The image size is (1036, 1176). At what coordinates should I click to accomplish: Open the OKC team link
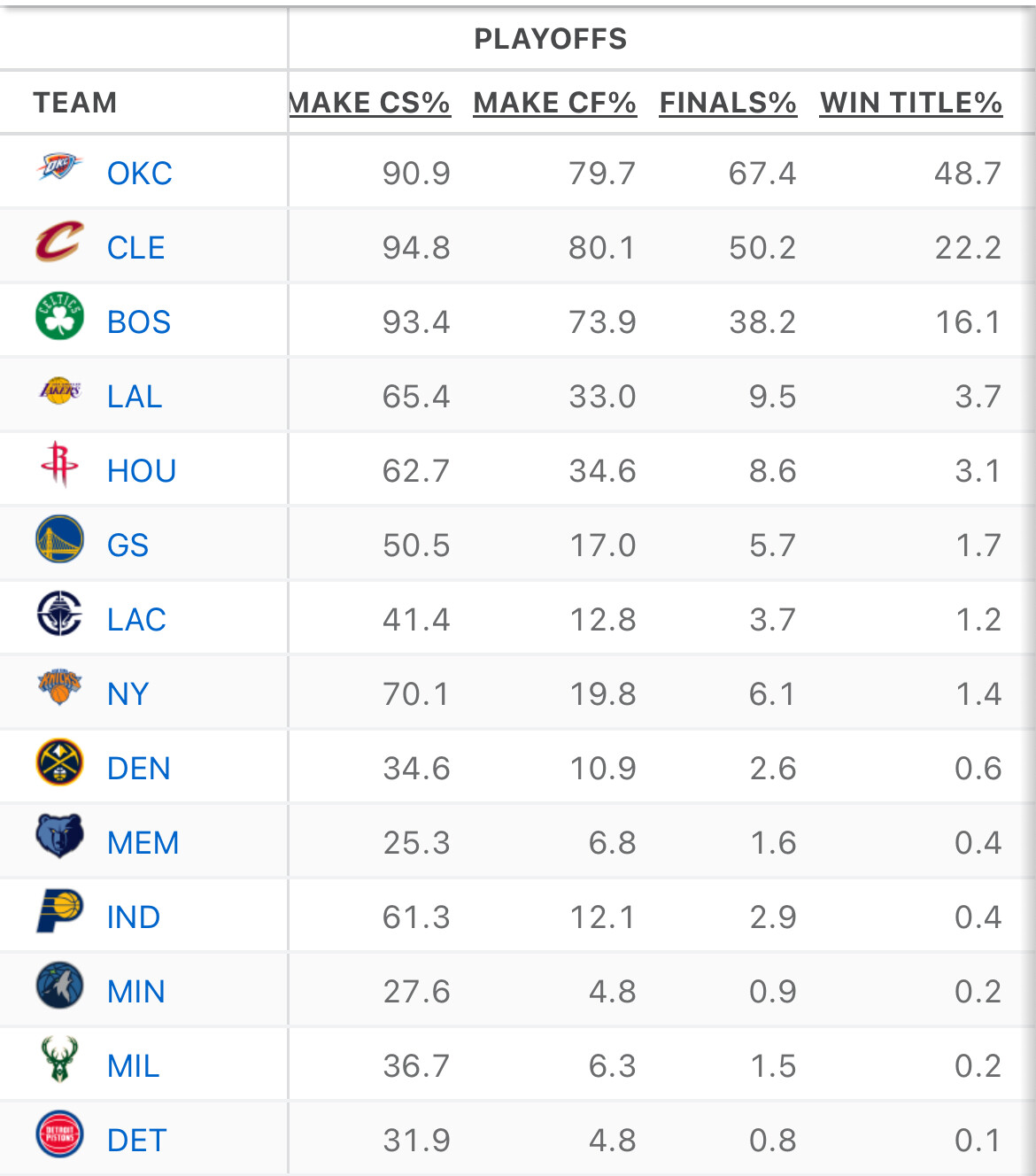coord(140,174)
